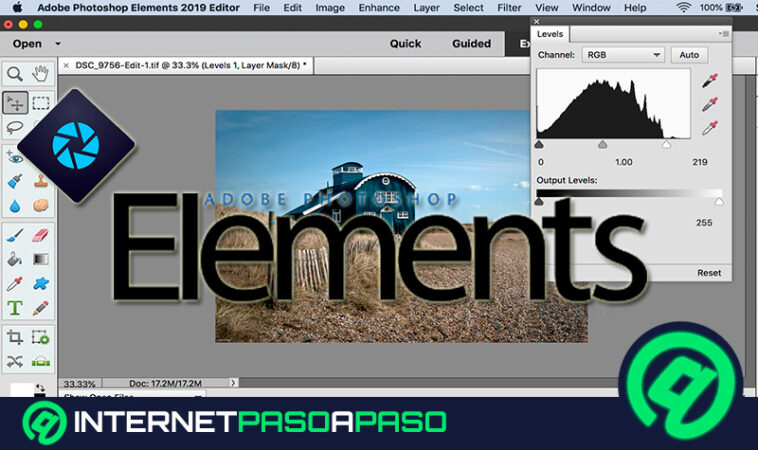Close the DSC_9756-Edit-1.tif document tab

[66, 65]
